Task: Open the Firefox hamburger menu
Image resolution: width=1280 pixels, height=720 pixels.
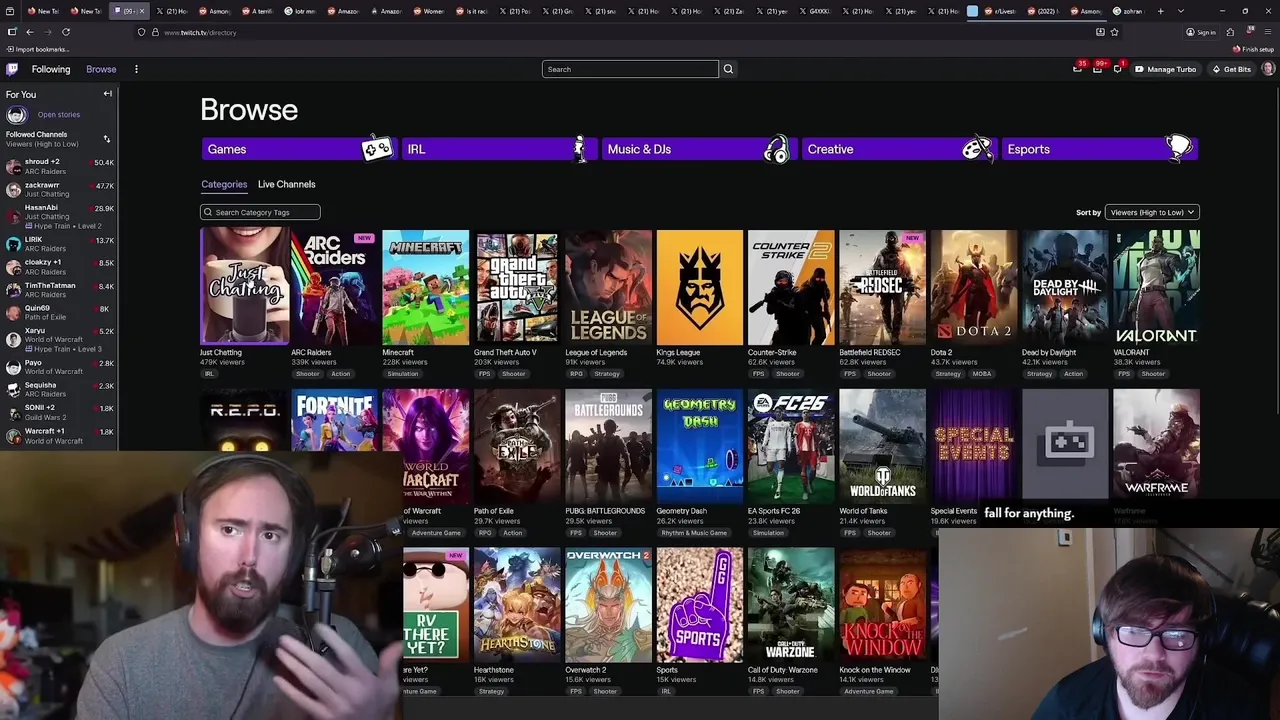Action: [x=1268, y=32]
